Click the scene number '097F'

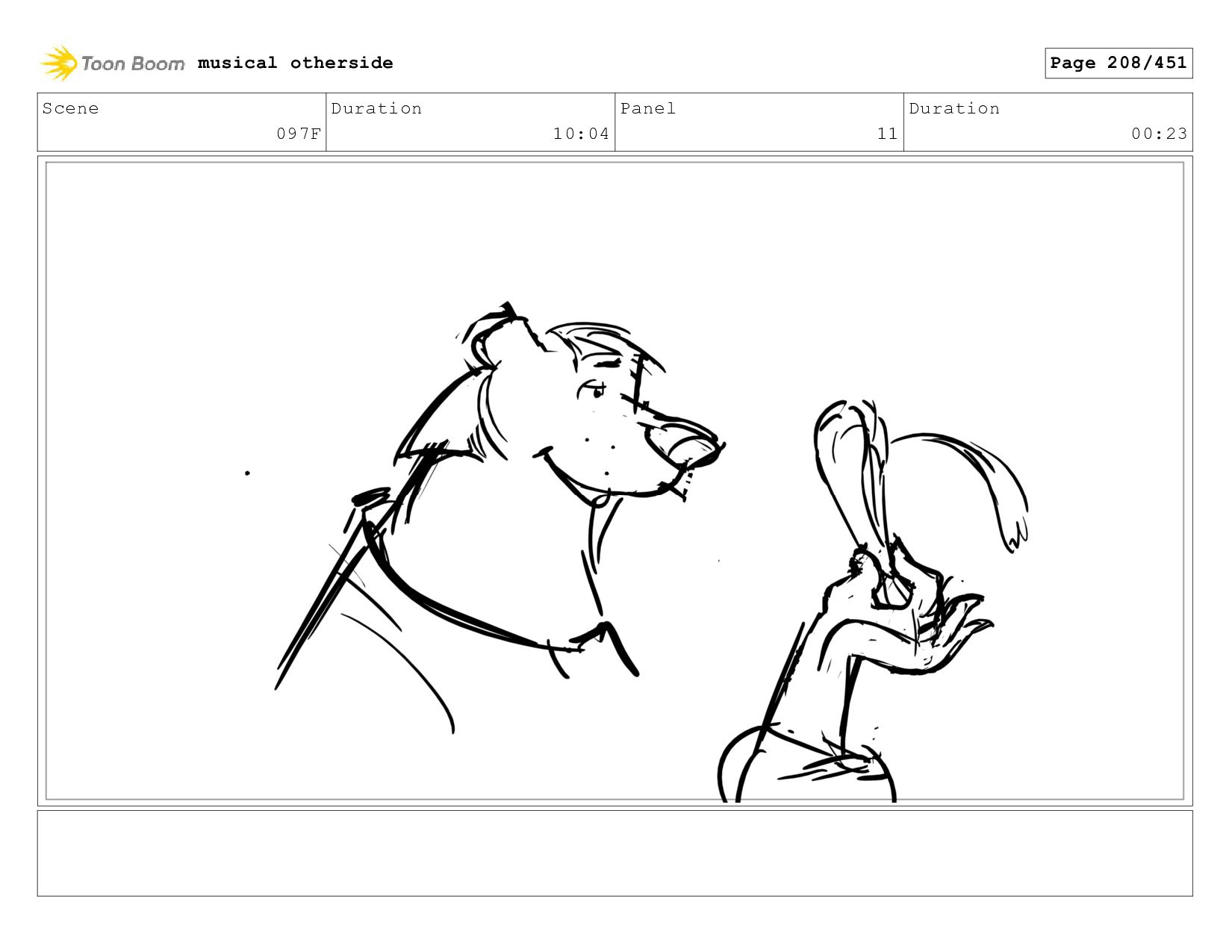click(299, 134)
